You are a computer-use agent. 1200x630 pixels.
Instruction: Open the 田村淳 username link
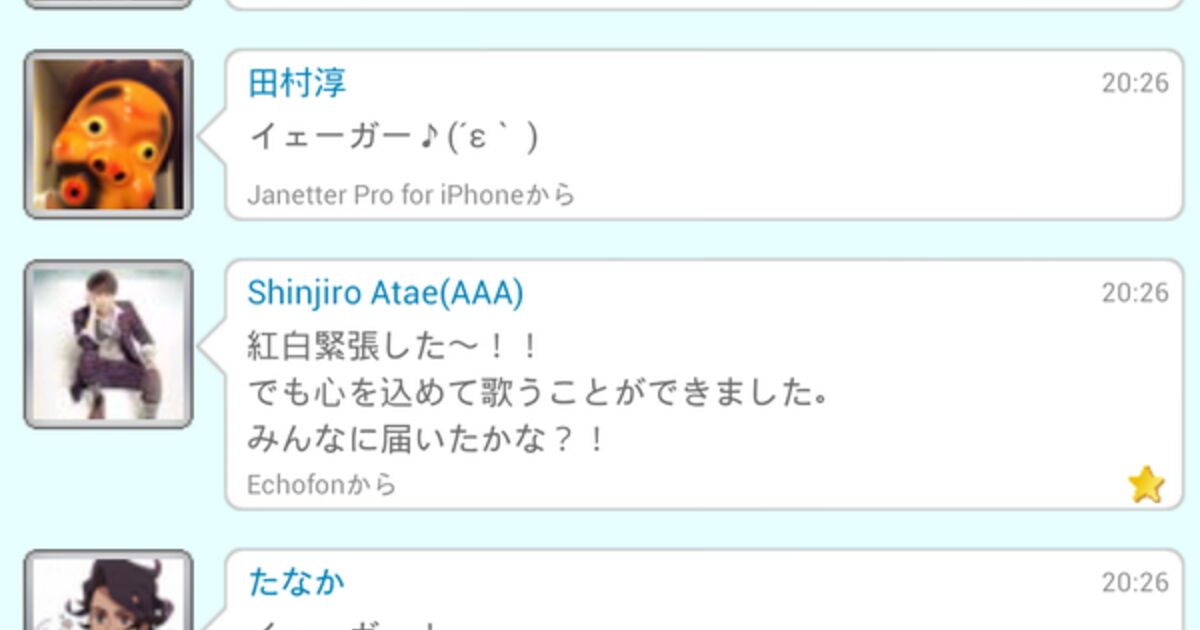297,83
